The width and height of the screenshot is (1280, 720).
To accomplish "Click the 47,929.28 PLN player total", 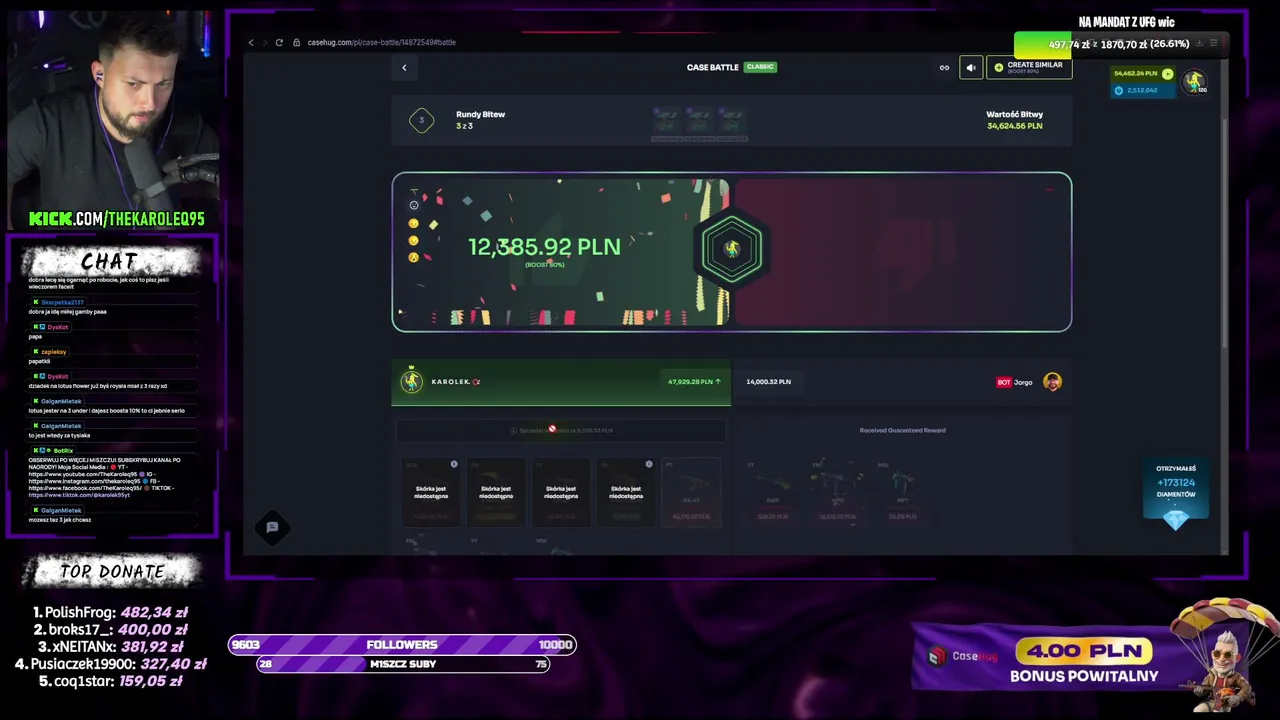I will tap(694, 382).
